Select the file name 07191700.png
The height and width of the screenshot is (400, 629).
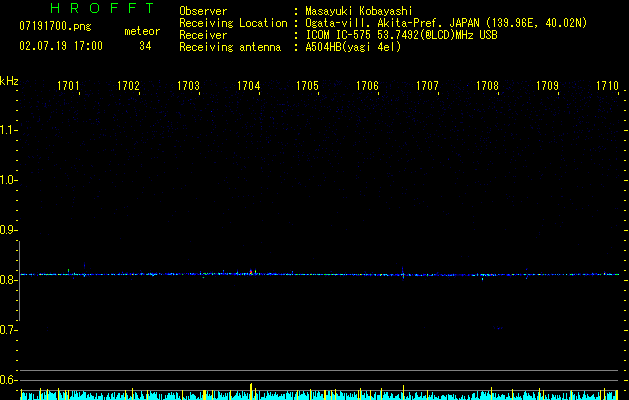pos(55,27)
